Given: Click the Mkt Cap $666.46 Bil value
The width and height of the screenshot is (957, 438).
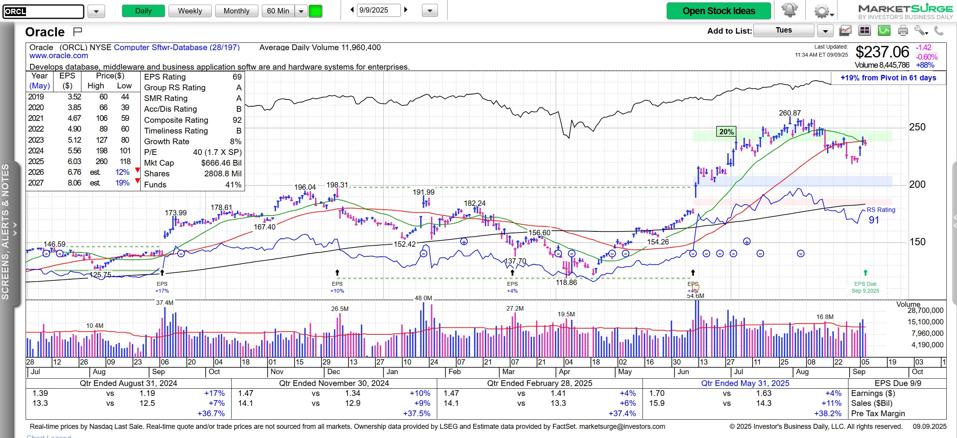Looking at the screenshot, I should pos(220,163).
